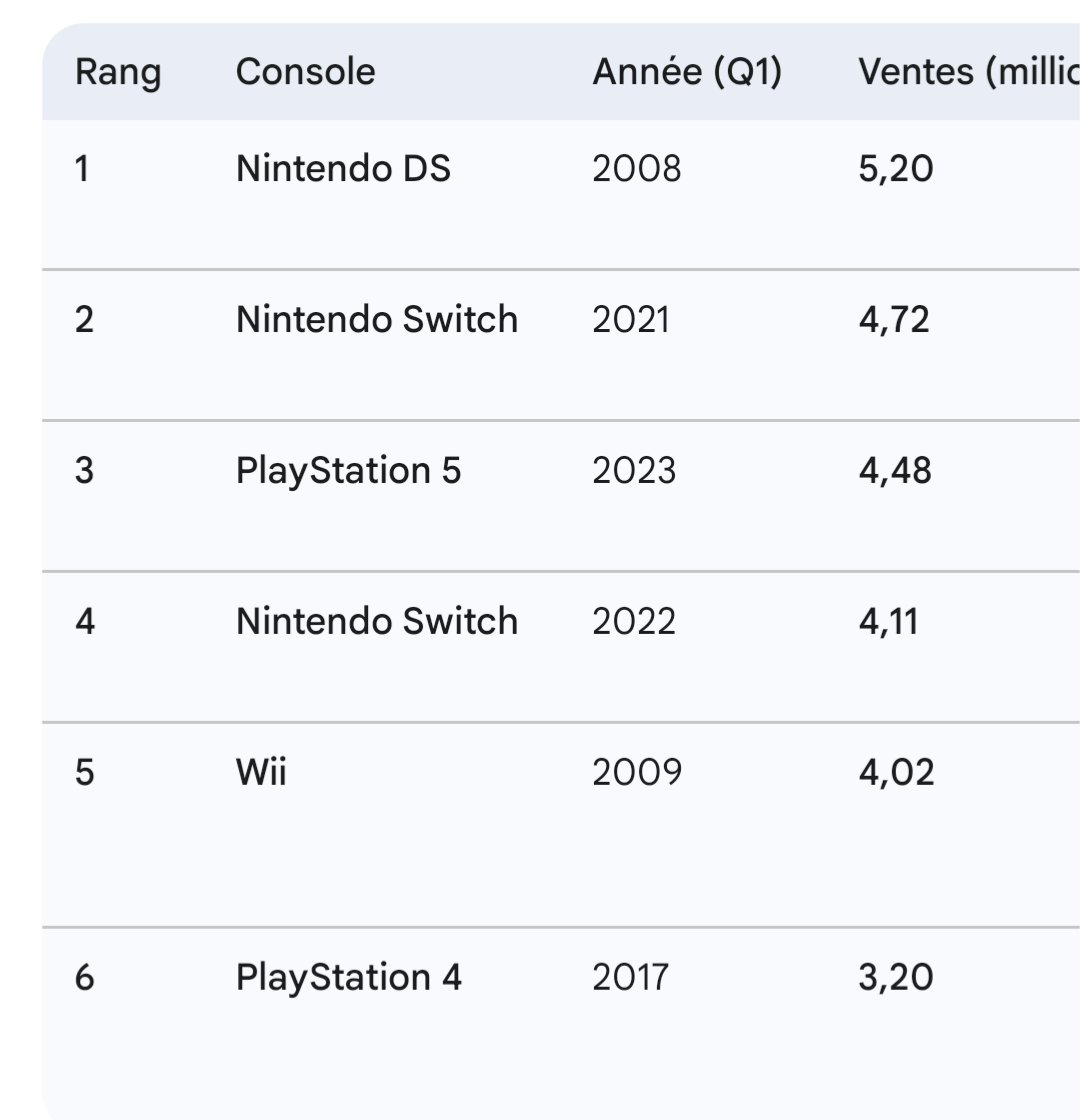Select the 3,20 sales value
The height and width of the screenshot is (1120, 1080).
(x=895, y=977)
